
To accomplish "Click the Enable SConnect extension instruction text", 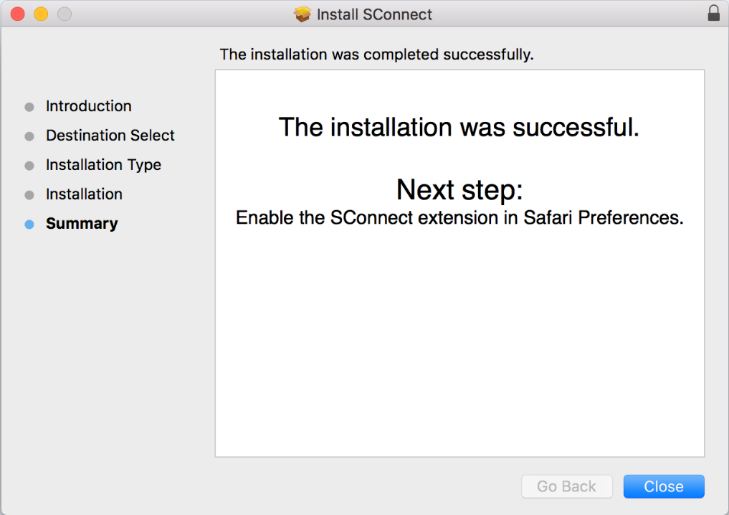I will (459, 218).
